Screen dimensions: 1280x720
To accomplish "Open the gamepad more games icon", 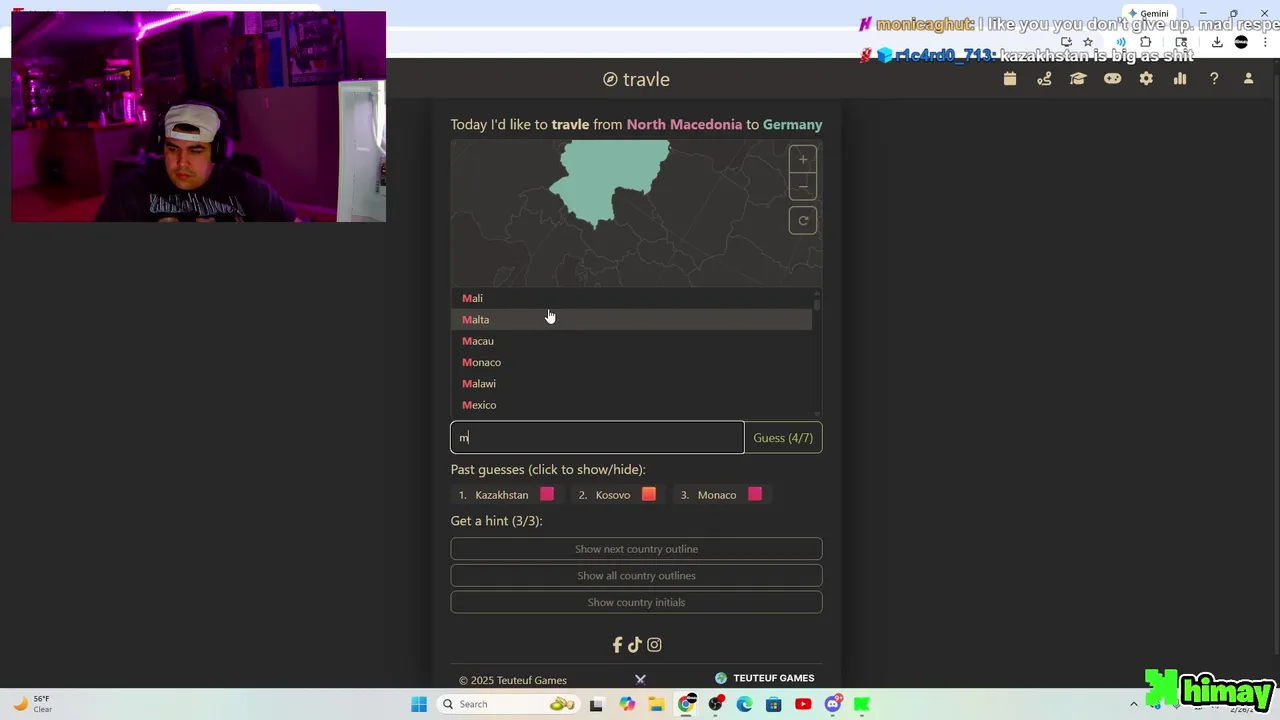I will pyautogui.click(x=1112, y=79).
